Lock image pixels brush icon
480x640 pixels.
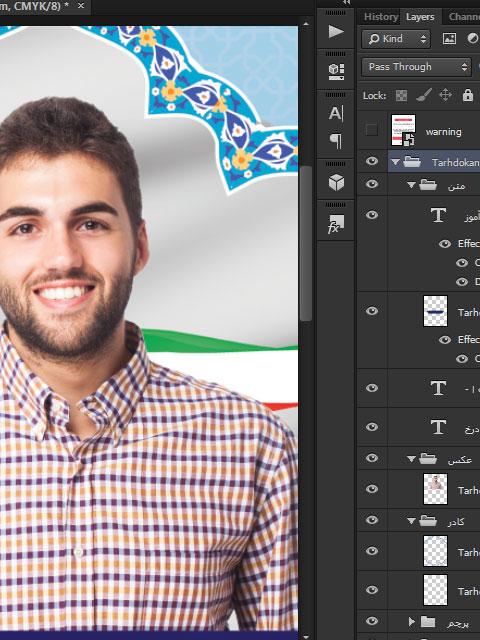coord(424,96)
